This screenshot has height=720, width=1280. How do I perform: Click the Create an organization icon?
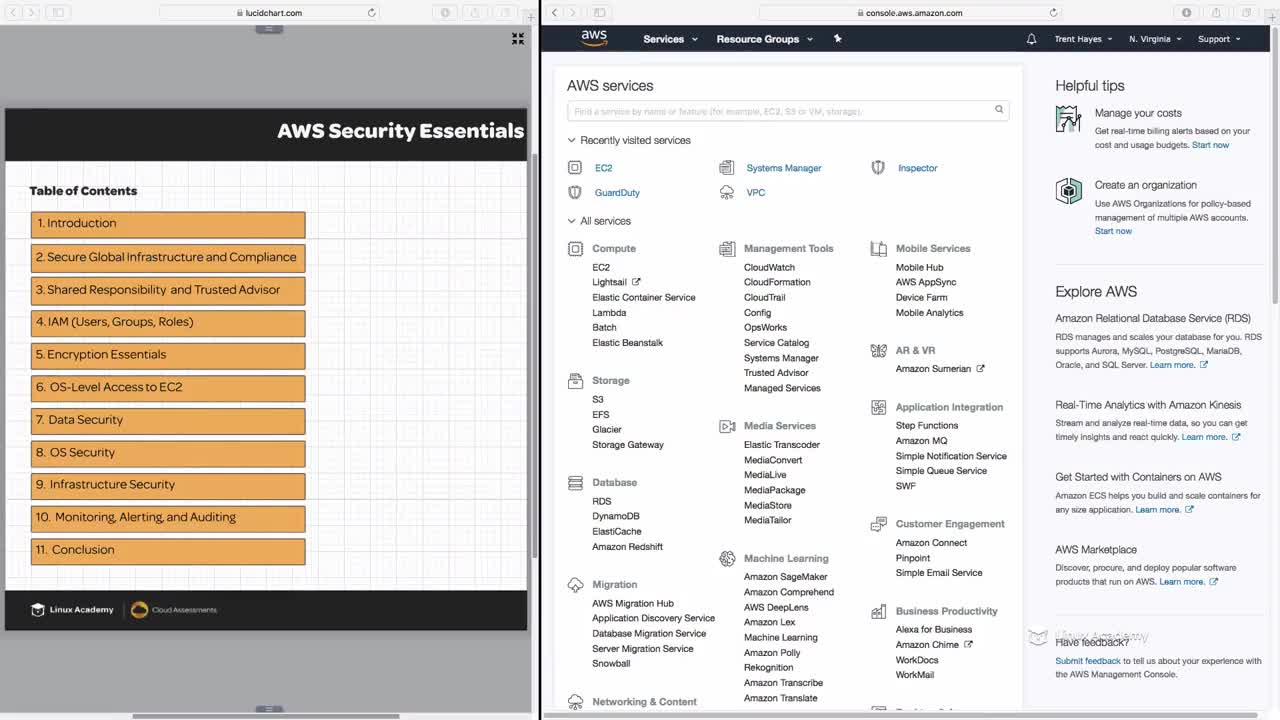click(1068, 191)
